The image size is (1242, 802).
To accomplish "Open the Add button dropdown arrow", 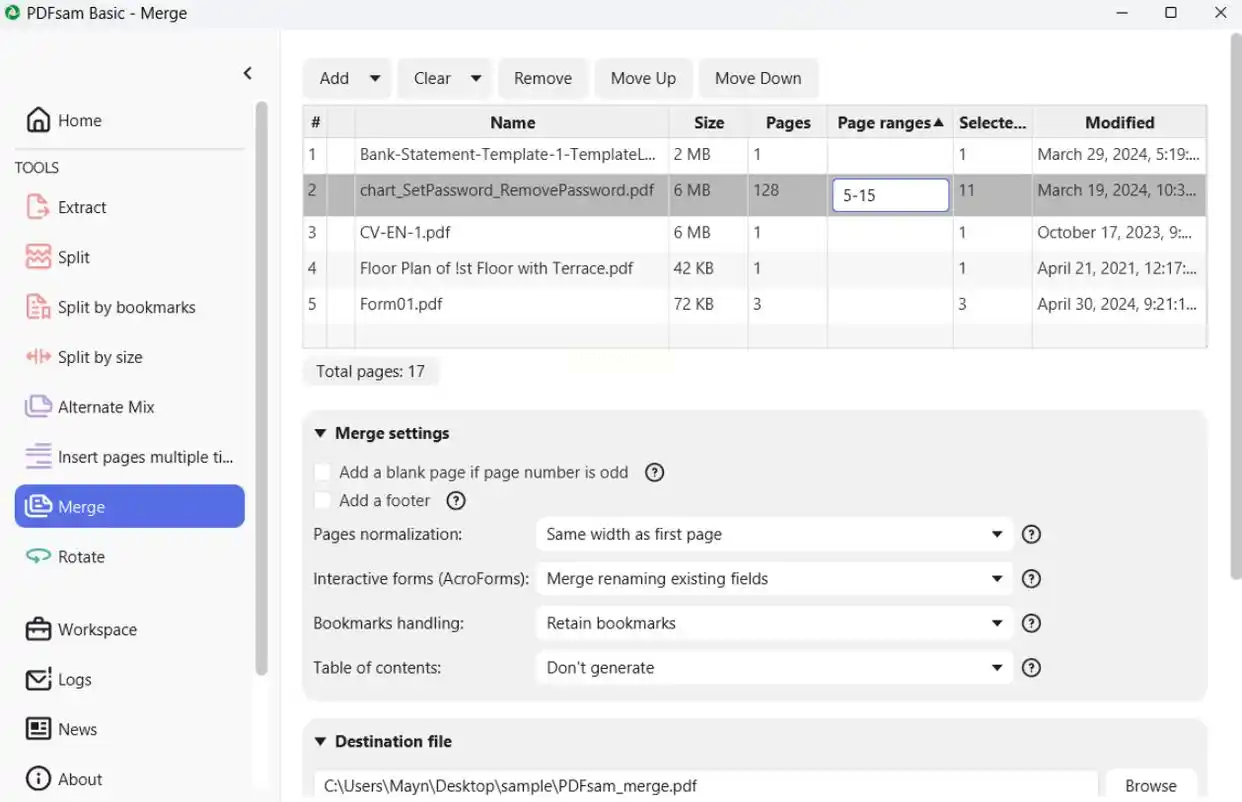I will (375, 78).
